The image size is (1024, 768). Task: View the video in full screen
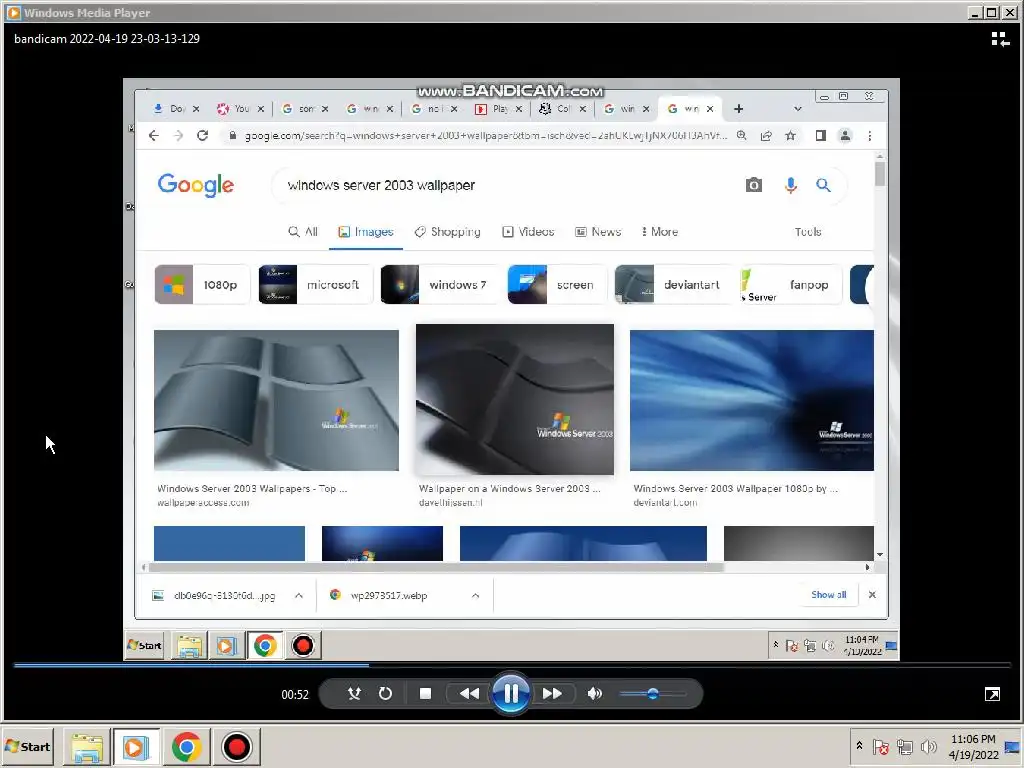click(x=992, y=694)
